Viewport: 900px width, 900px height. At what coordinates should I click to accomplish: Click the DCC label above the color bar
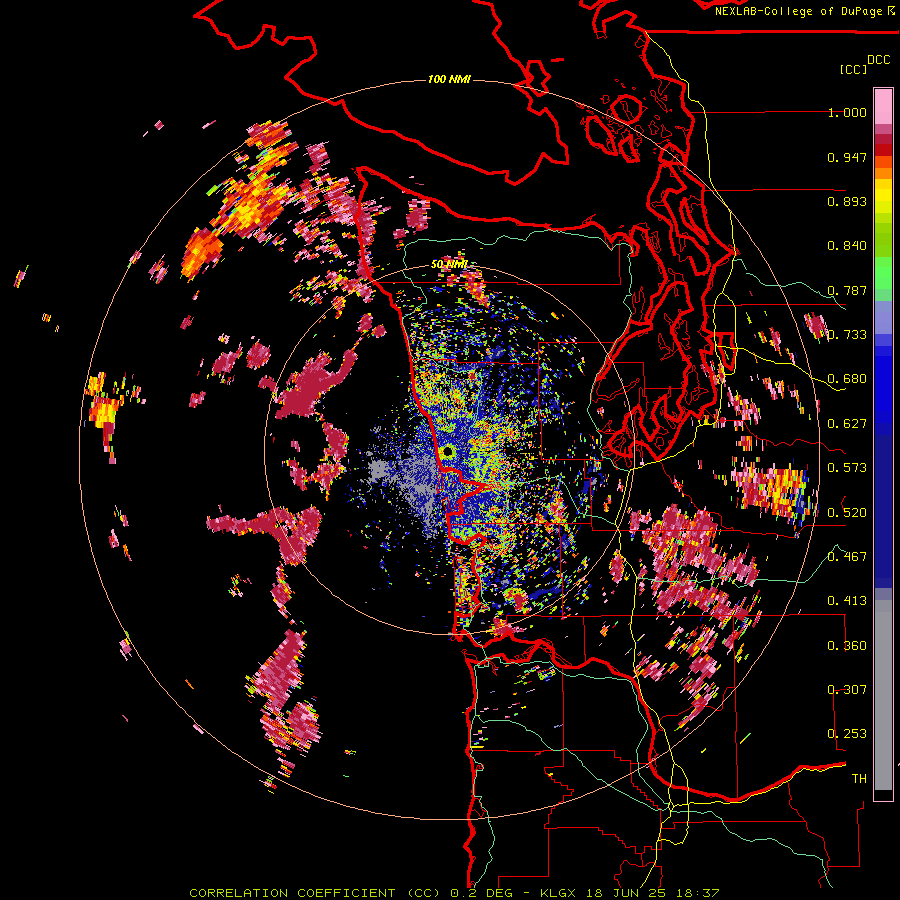pyautogui.click(x=878, y=59)
